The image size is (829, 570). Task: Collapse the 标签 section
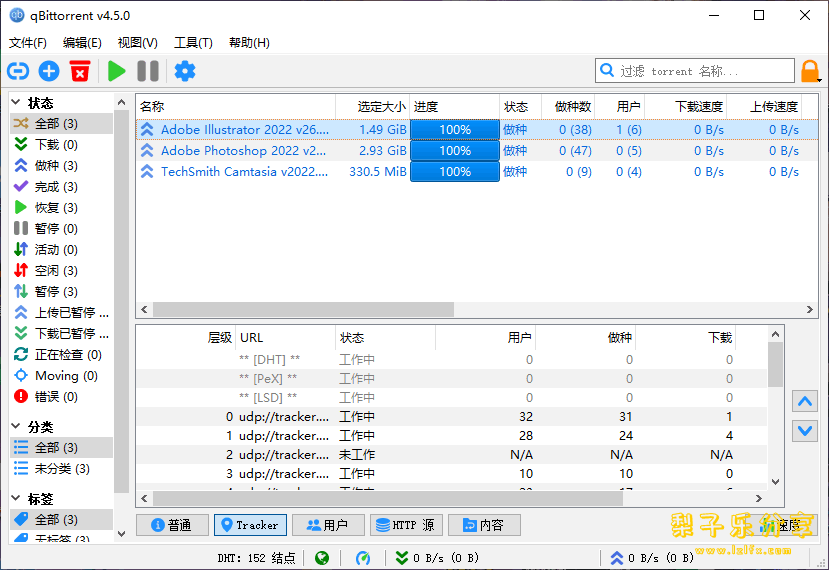[16, 498]
